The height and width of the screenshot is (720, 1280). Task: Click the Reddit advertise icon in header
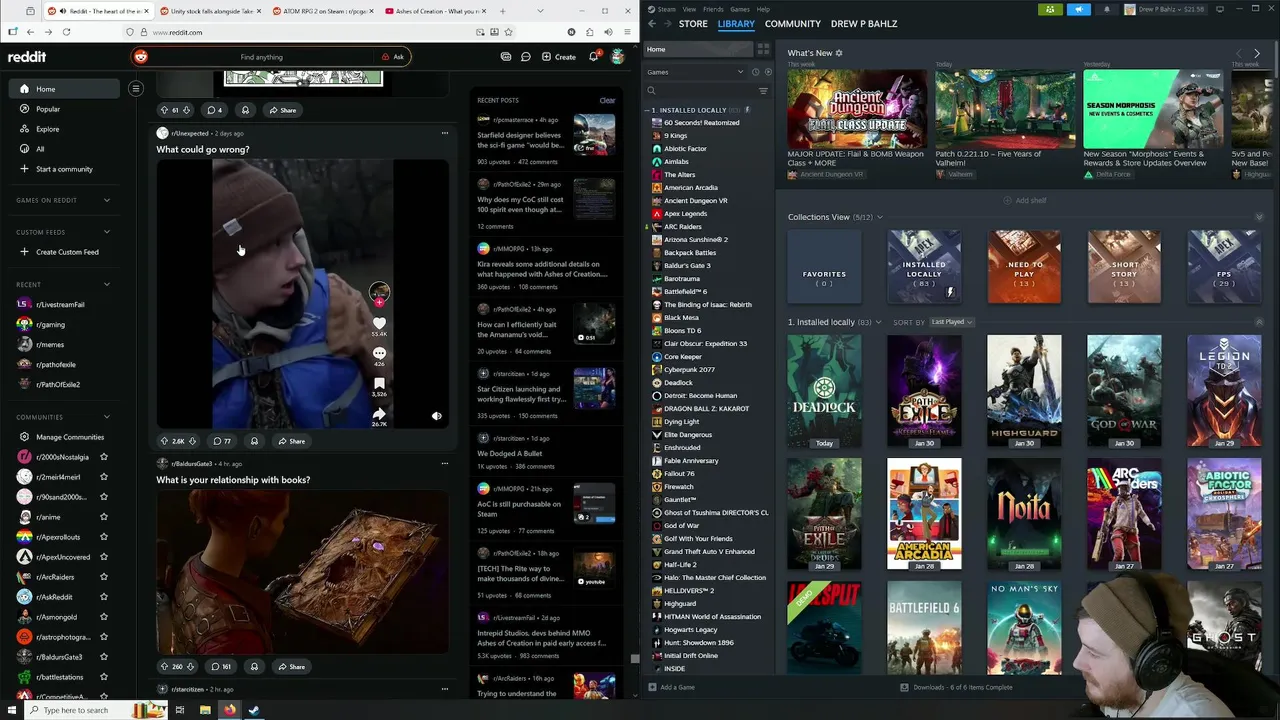505,57
